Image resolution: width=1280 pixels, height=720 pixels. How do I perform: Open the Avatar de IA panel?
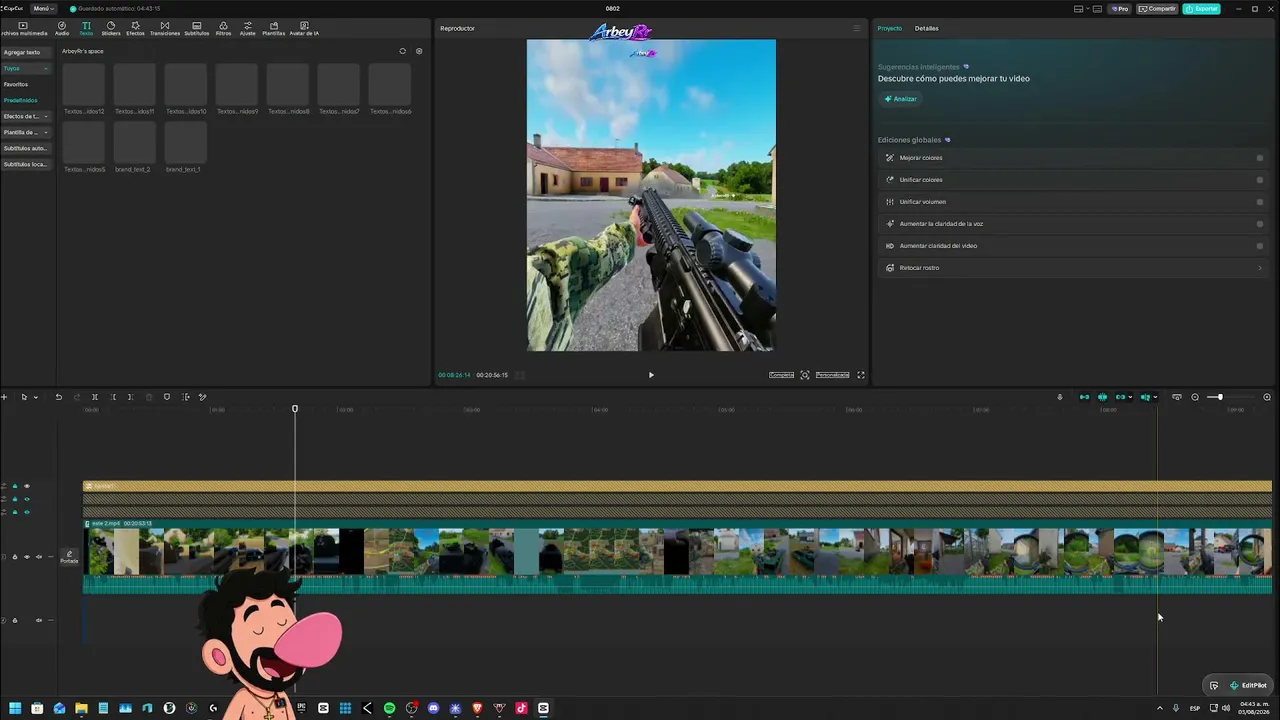coord(304,28)
